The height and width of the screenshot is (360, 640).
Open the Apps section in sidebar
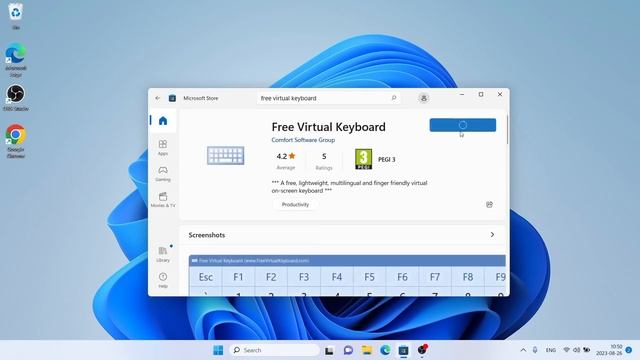click(163, 147)
